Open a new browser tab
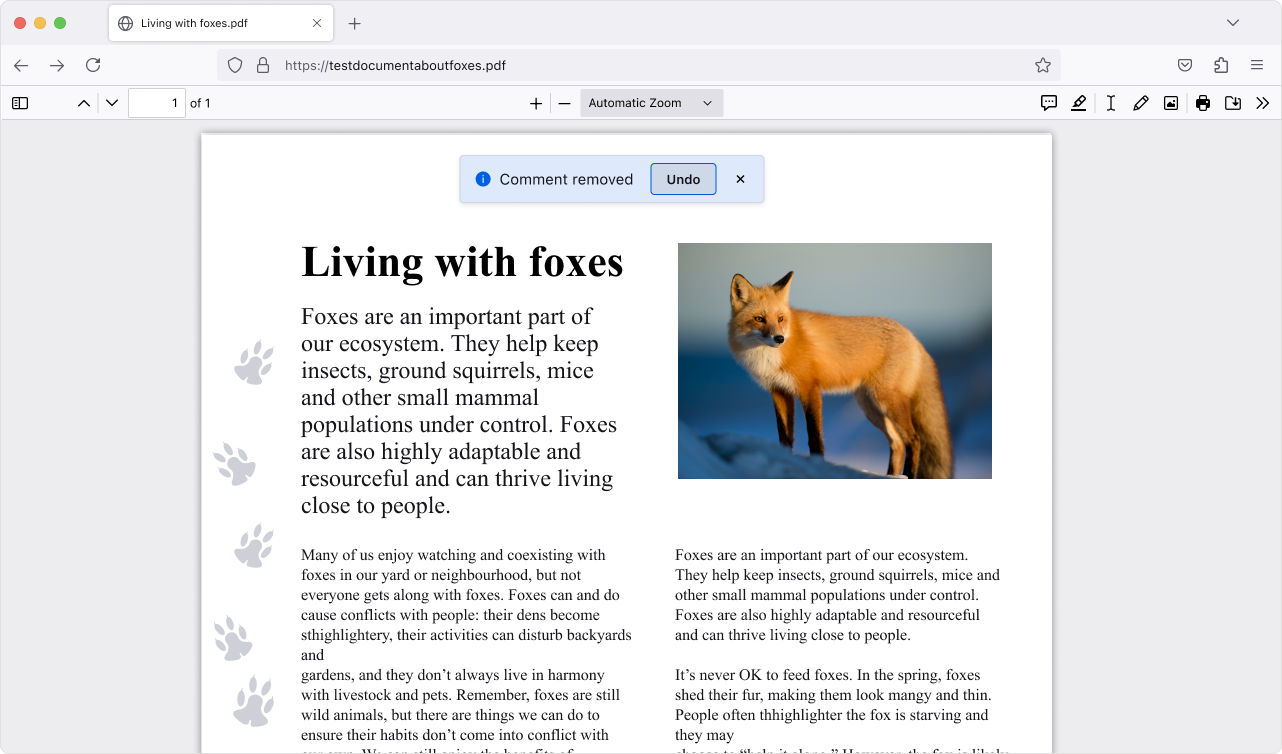The height and width of the screenshot is (754, 1282). pyautogui.click(x=355, y=23)
